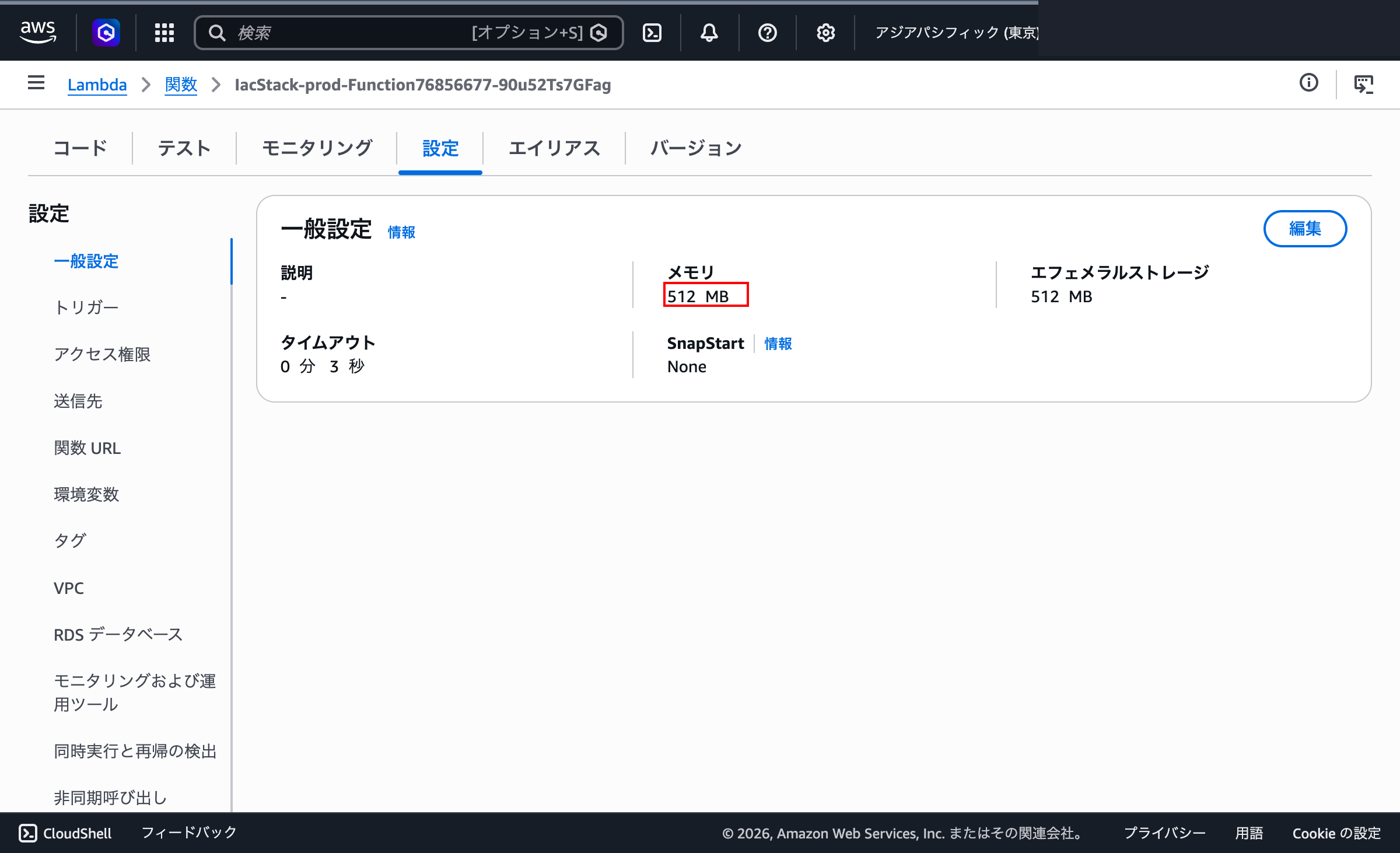Select トリガー in the side menu

coord(86,307)
